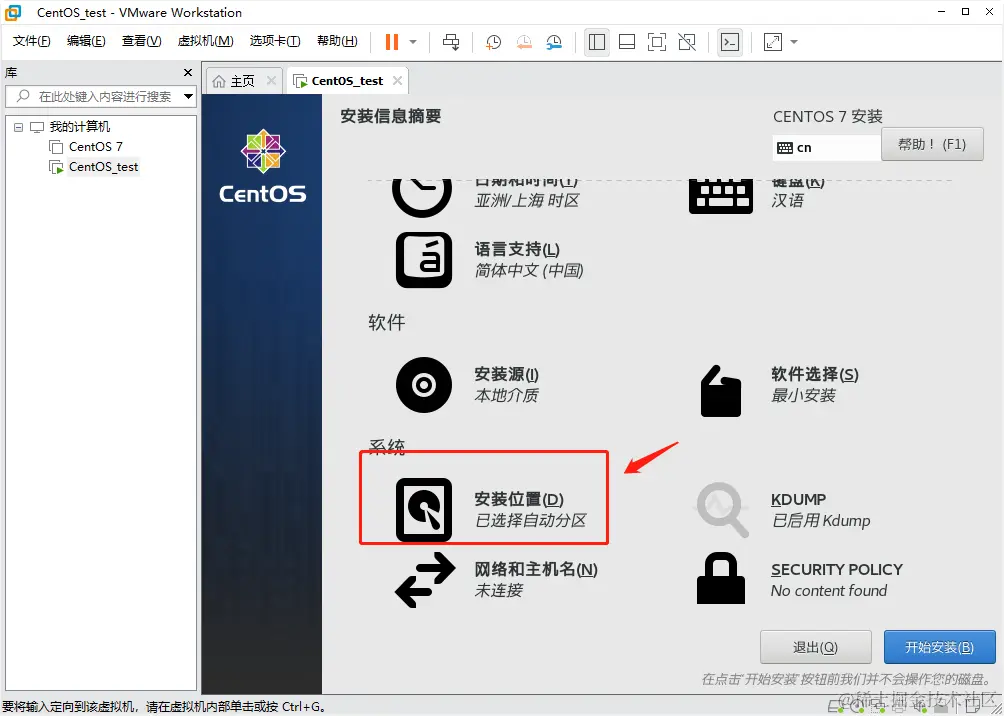Image resolution: width=1004 pixels, height=716 pixels.
Task: Open the 查看(V) menu
Action: pyautogui.click(x=141, y=42)
